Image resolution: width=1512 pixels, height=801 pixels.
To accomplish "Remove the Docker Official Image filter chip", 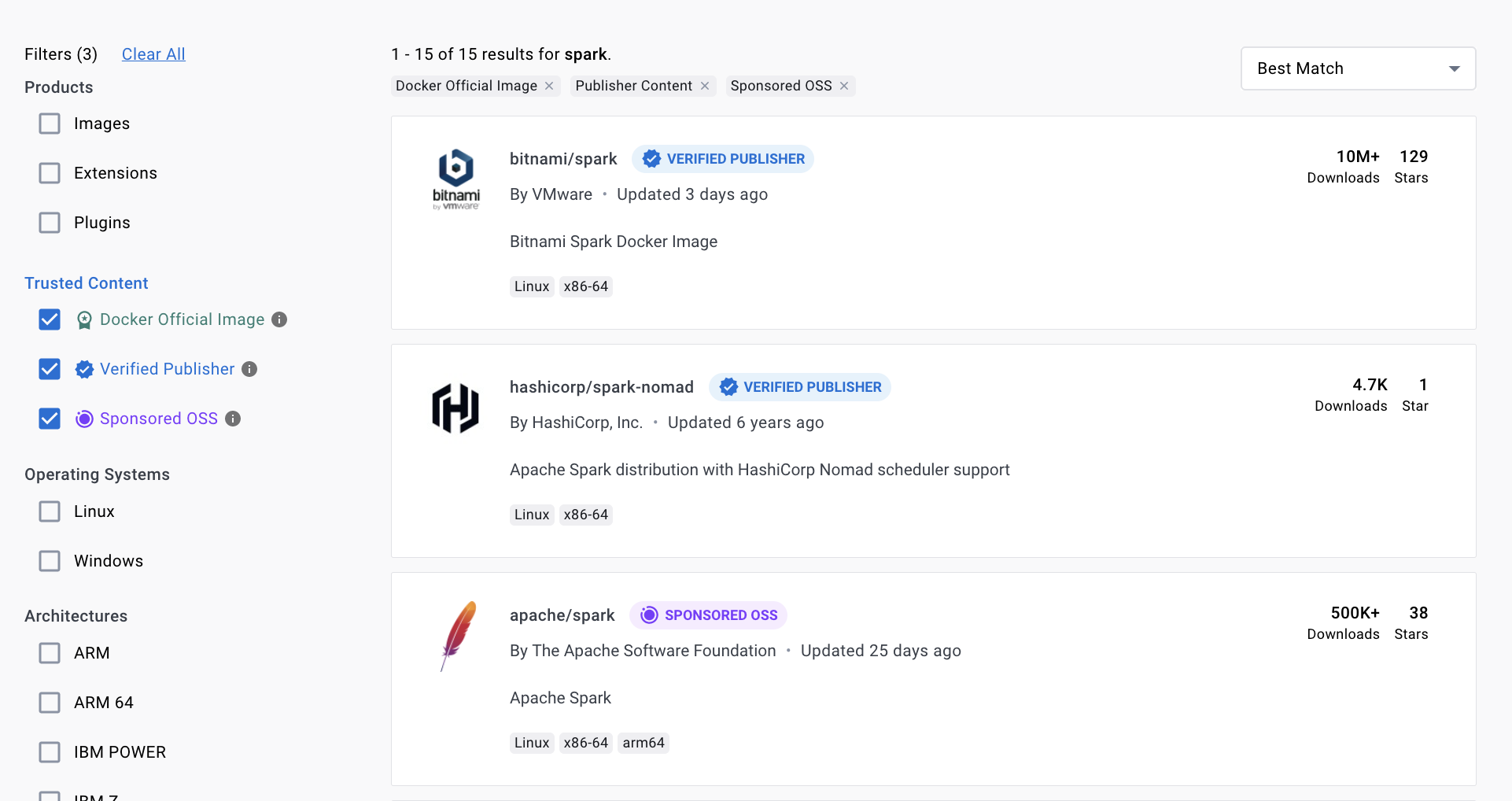I will (549, 86).
